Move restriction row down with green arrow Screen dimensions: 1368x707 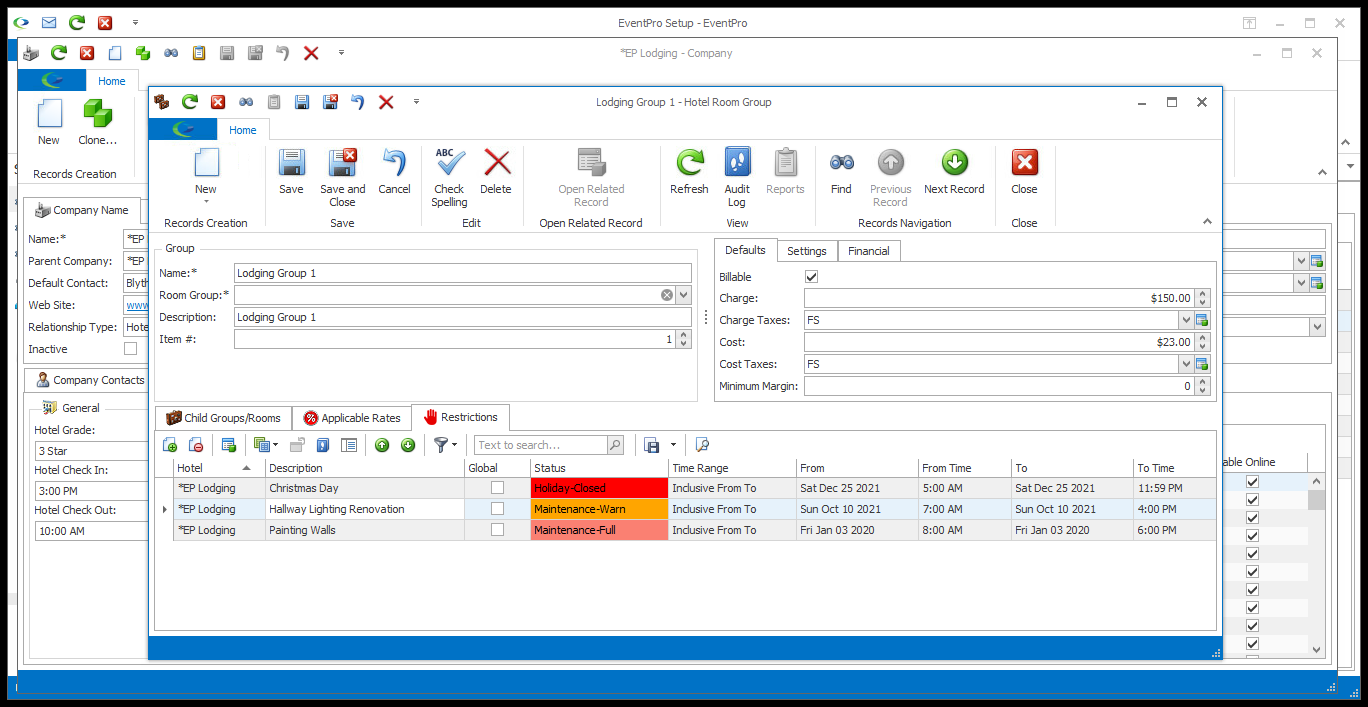407,445
